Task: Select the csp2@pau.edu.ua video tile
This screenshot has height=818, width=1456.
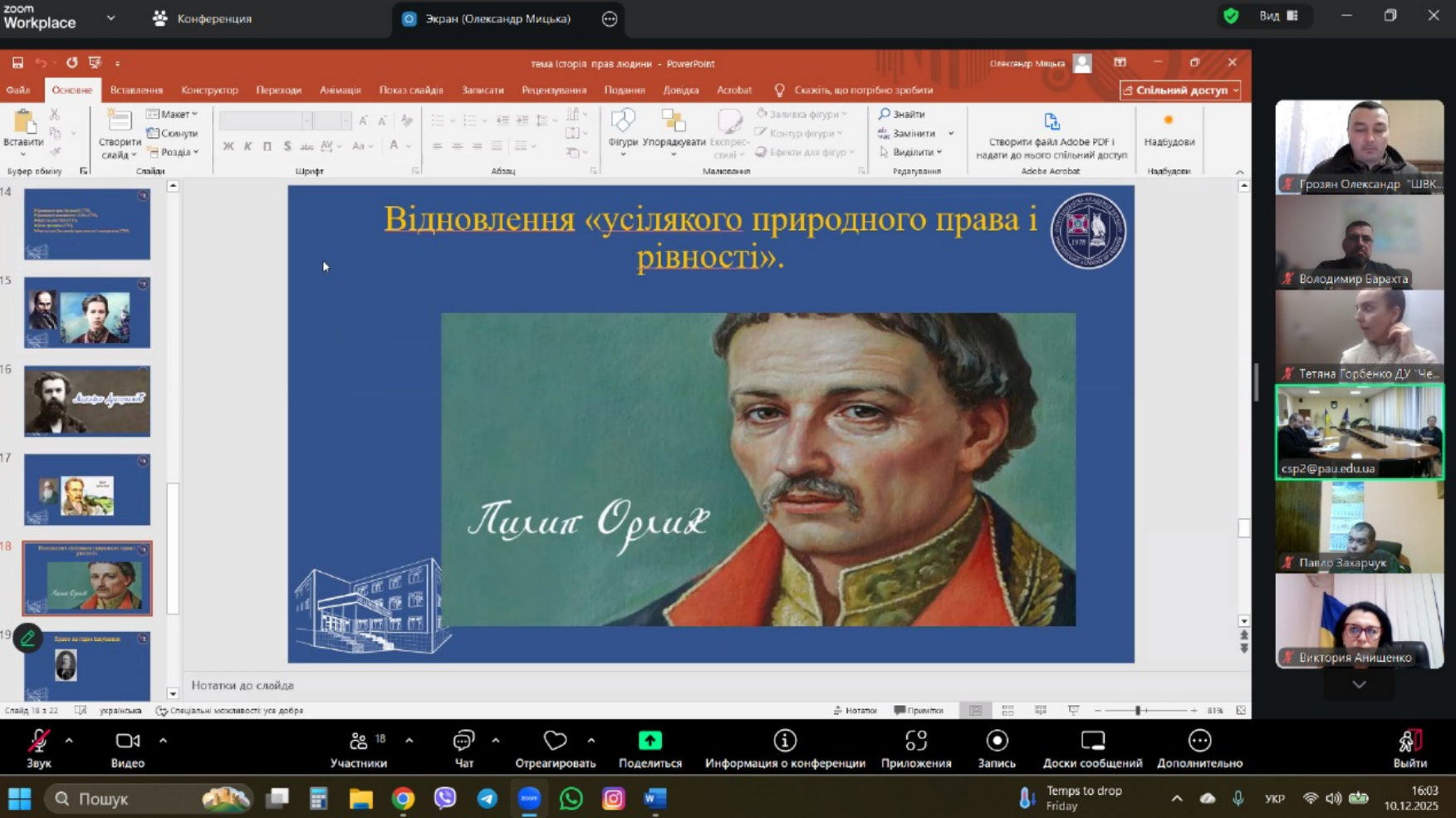Action: tap(1359, 432)
